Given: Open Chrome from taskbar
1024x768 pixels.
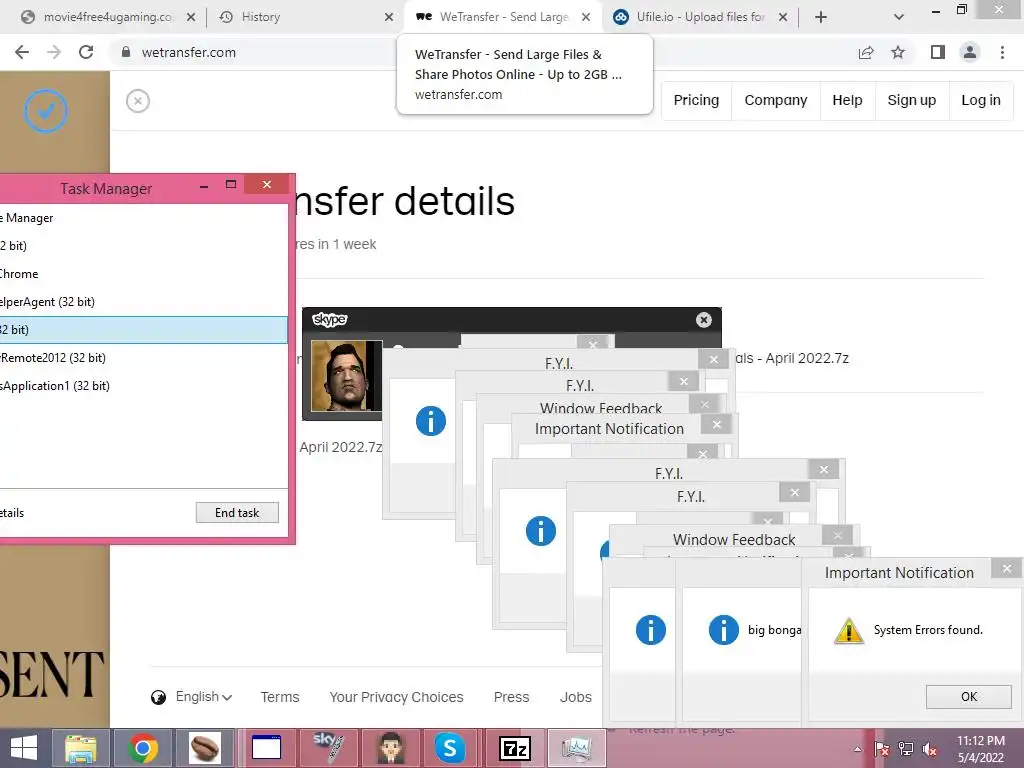Looking at the screenshot, I should (143, 748).
